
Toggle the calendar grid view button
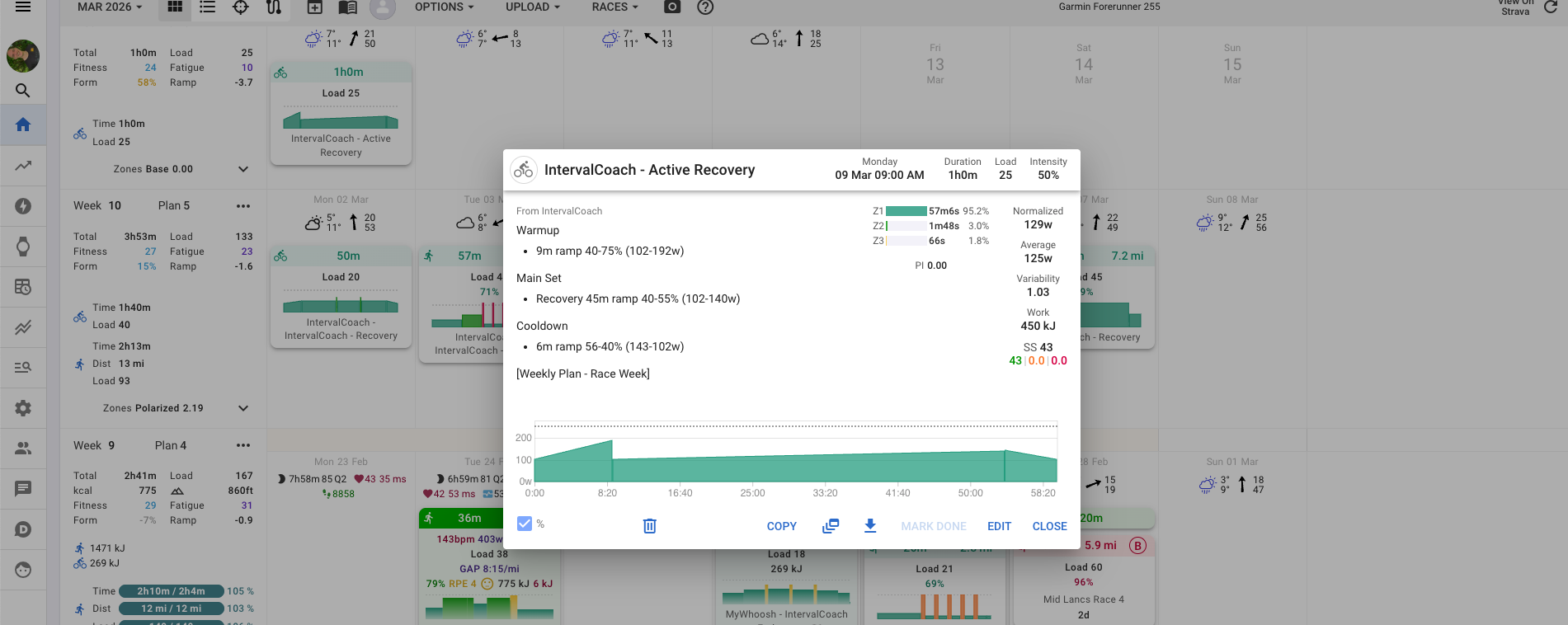coord(175,7)
